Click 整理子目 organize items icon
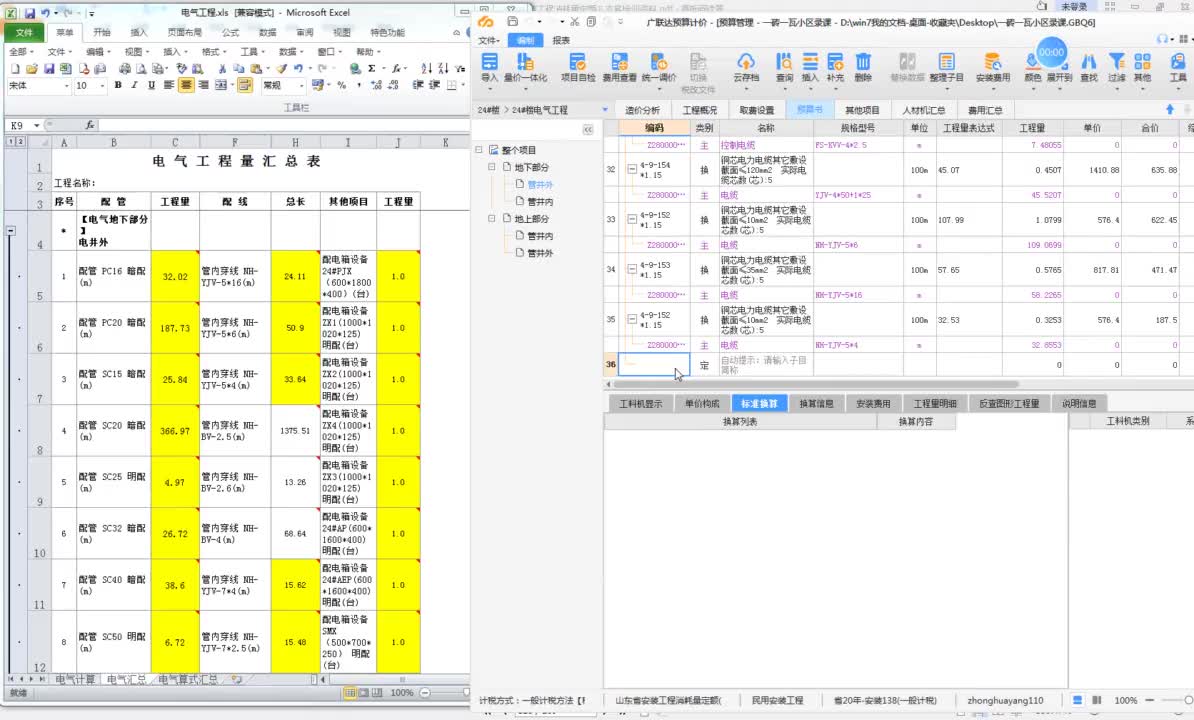This screenshot has width=1194, height=720. click(x=947, y=62)
